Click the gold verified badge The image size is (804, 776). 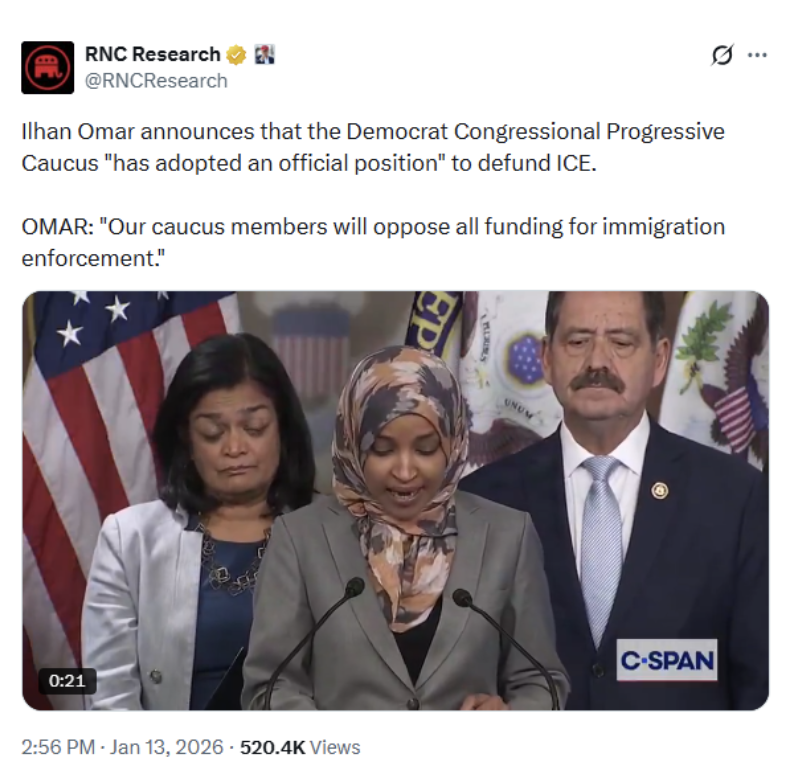(x=236, y=54)
